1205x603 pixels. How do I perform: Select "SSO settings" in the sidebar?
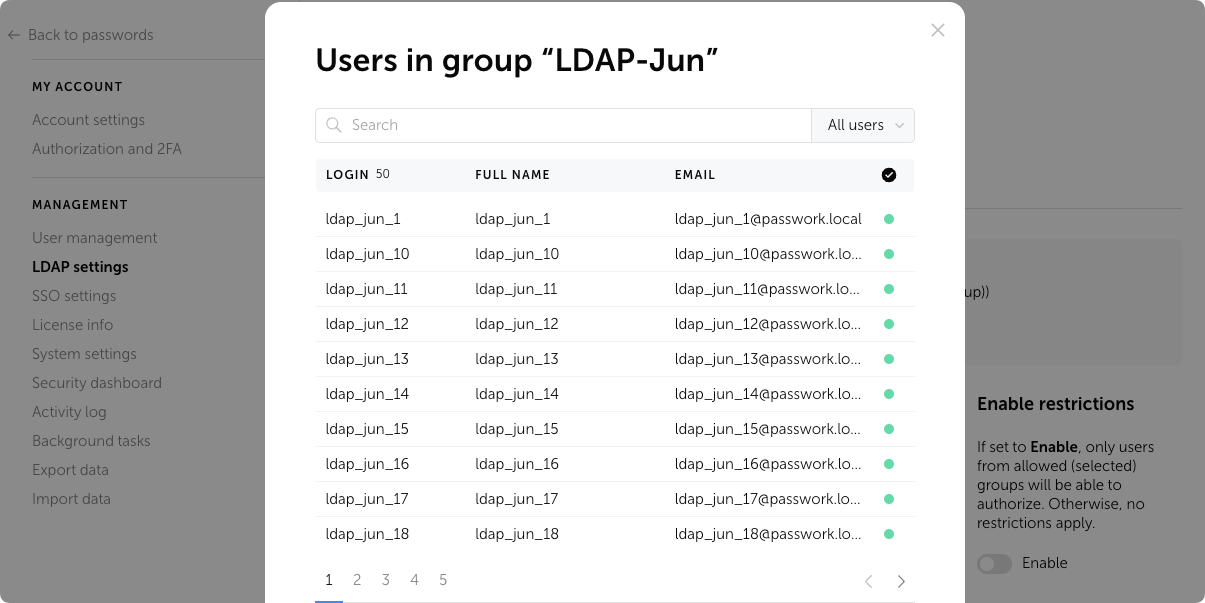pos(74,296)
